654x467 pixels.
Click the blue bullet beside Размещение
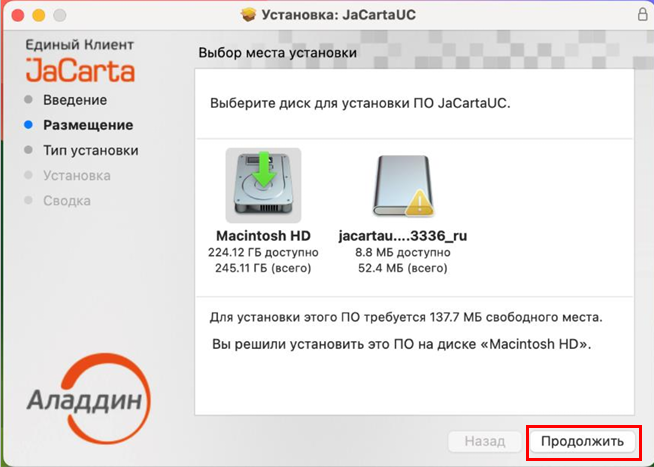28,125
